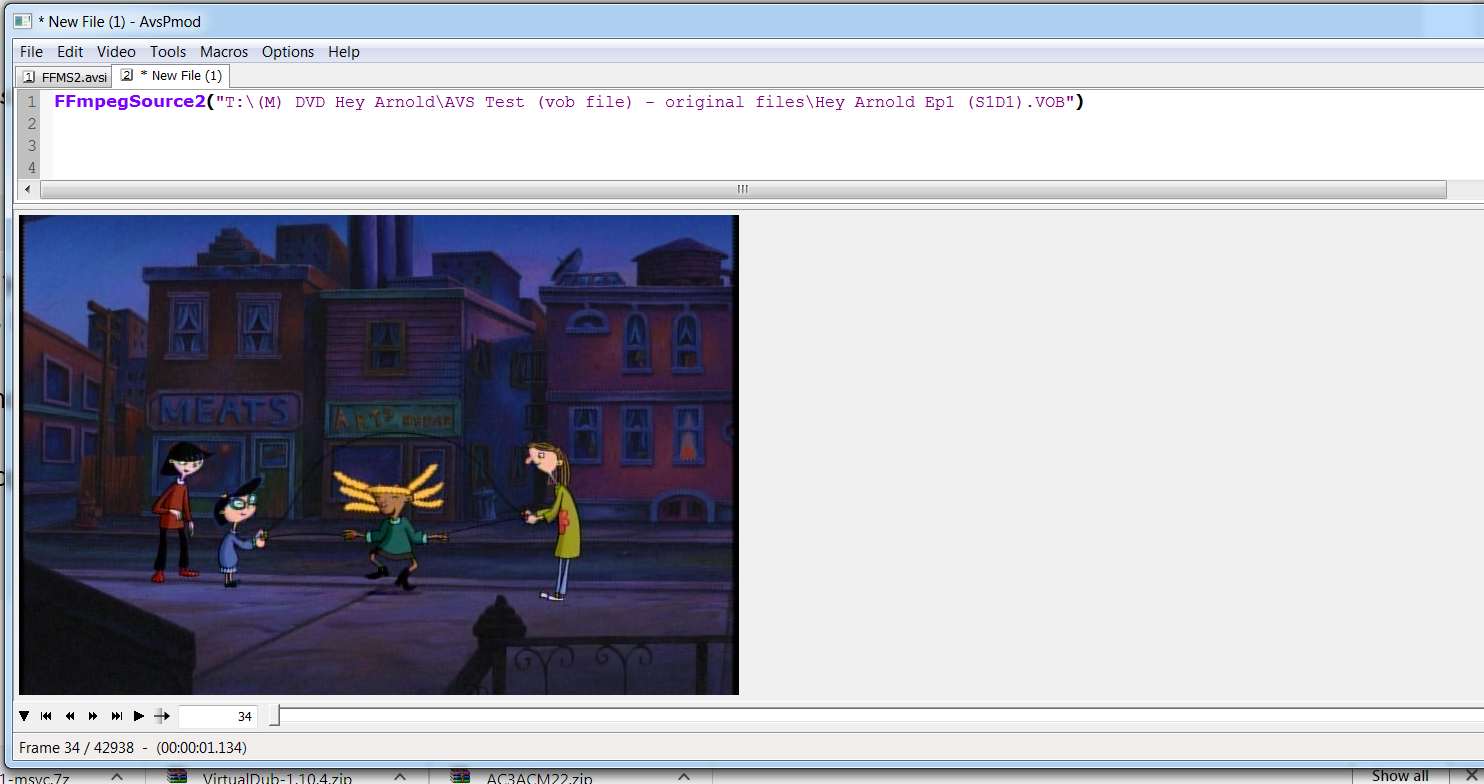Open the Options menu
1484x784 pixels.
[288, 52]
